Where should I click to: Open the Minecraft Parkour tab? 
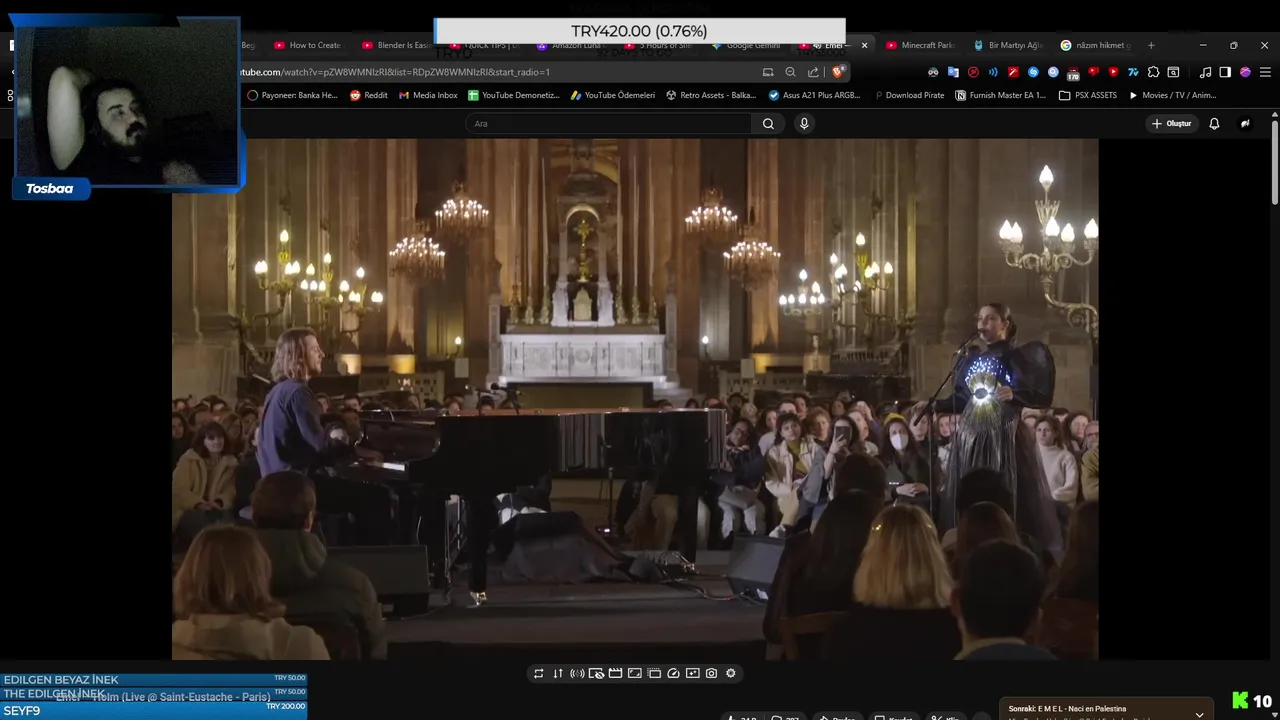(920, 45)
